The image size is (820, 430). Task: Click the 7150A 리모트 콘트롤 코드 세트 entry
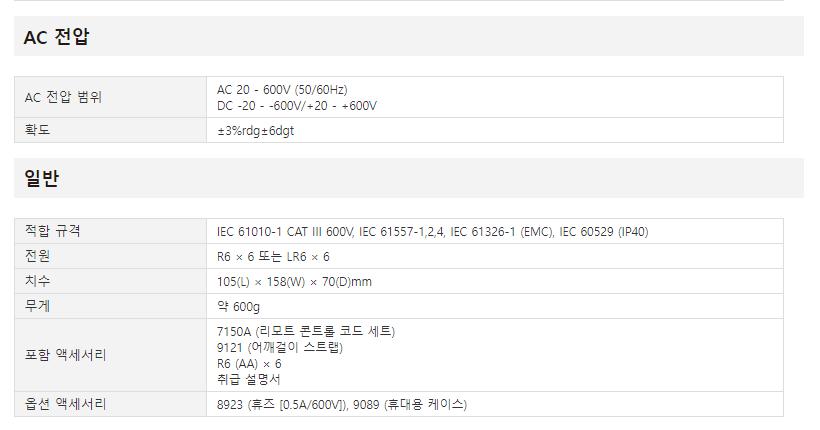click(306, 331)
